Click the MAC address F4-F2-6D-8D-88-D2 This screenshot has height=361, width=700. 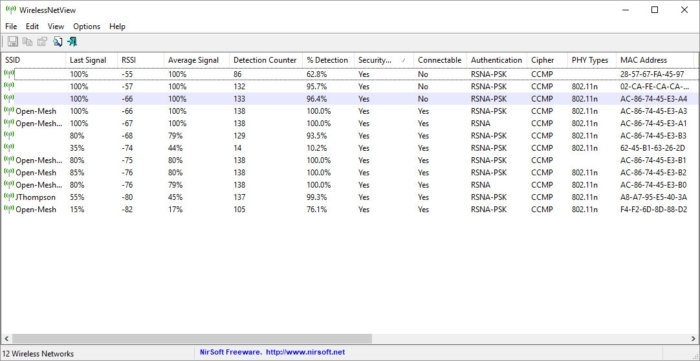(x=654, y=209)
